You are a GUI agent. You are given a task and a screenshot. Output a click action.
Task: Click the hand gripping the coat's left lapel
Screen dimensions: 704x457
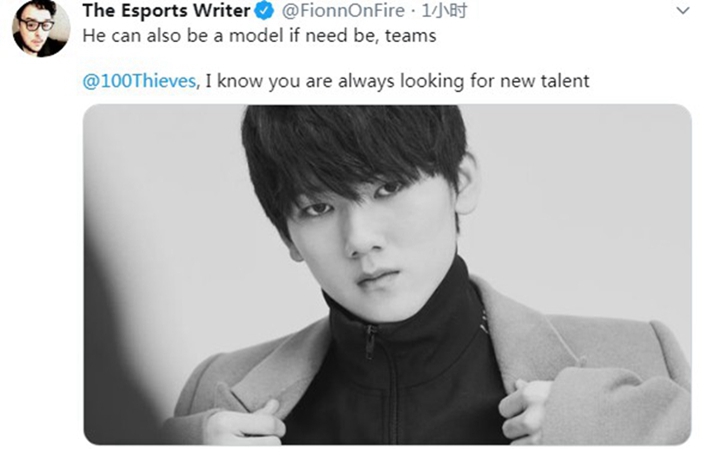pos(245,422)
